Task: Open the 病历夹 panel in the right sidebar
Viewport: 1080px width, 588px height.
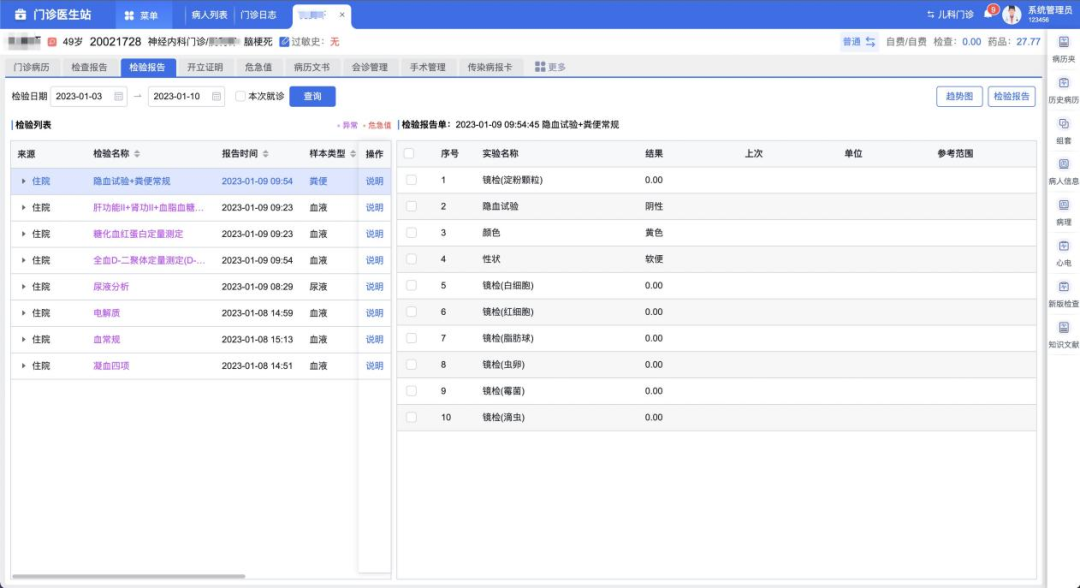Action: [x=1065, y=45]
